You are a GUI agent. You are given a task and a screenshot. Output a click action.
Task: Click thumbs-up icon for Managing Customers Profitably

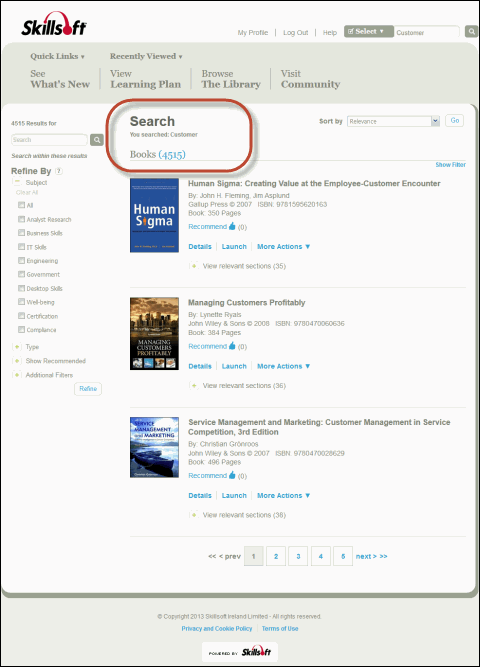pyautogui.click(x=232, y=346)
